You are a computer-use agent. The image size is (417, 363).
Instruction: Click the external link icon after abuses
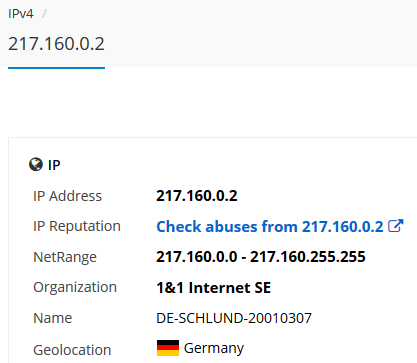coord(396,226)
